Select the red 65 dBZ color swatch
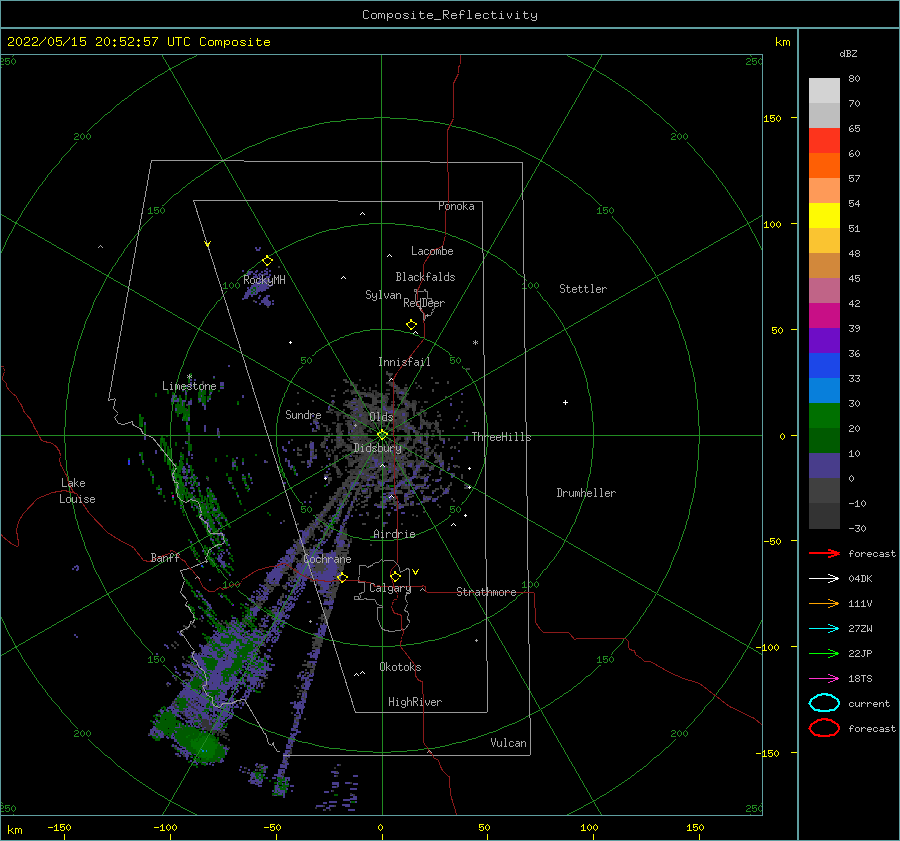 click(x=824, y=141)
